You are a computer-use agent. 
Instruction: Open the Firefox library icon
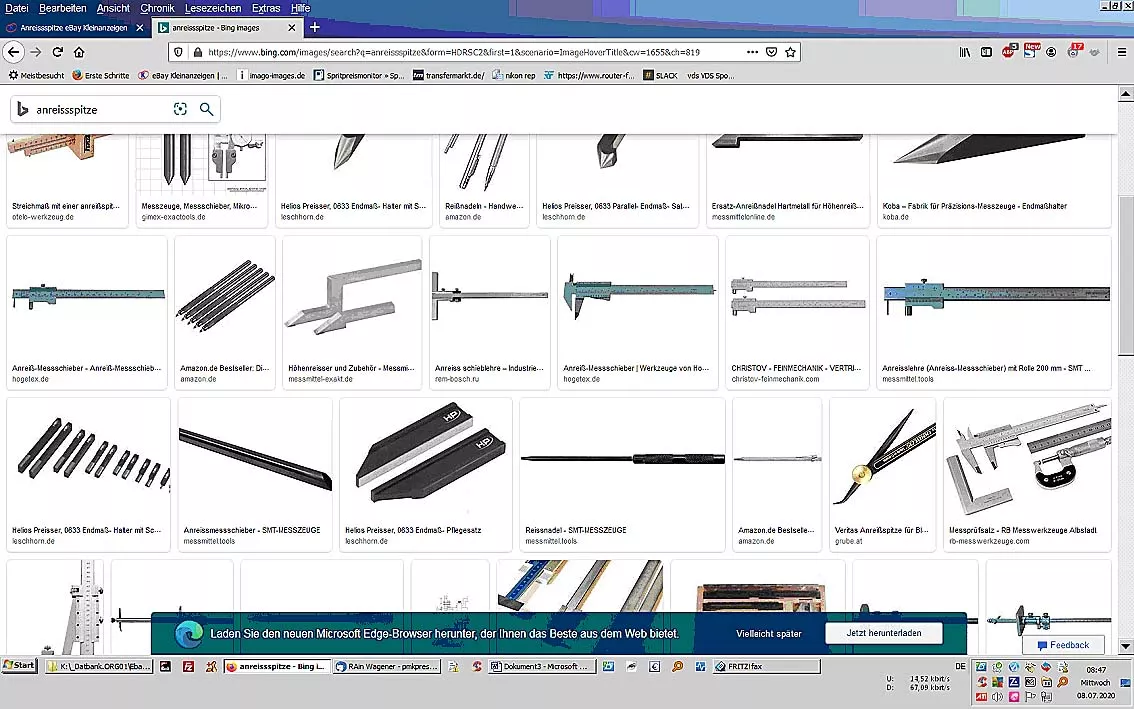[x=964, y=52]
